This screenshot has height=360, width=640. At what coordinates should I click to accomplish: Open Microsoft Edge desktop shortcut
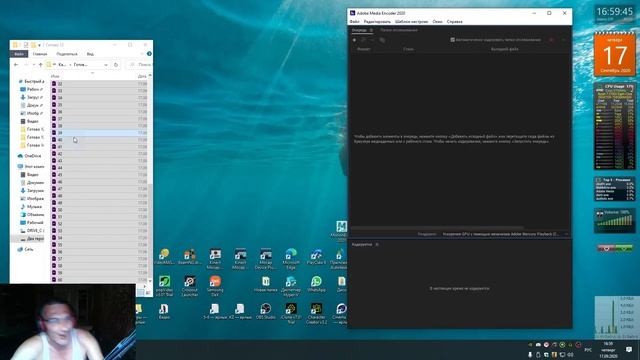[291, 258]
